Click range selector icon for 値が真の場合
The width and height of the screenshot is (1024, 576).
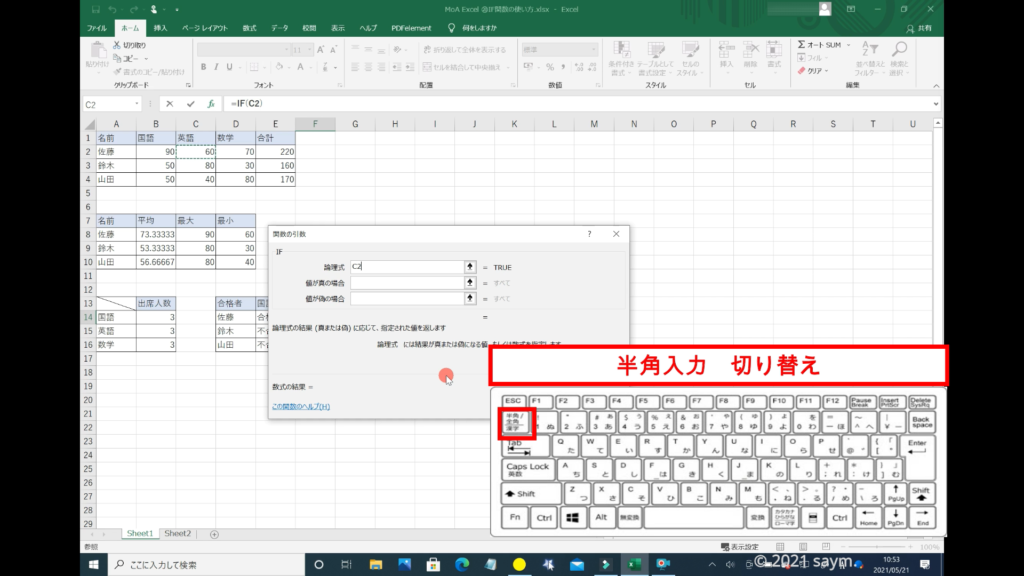470,283
